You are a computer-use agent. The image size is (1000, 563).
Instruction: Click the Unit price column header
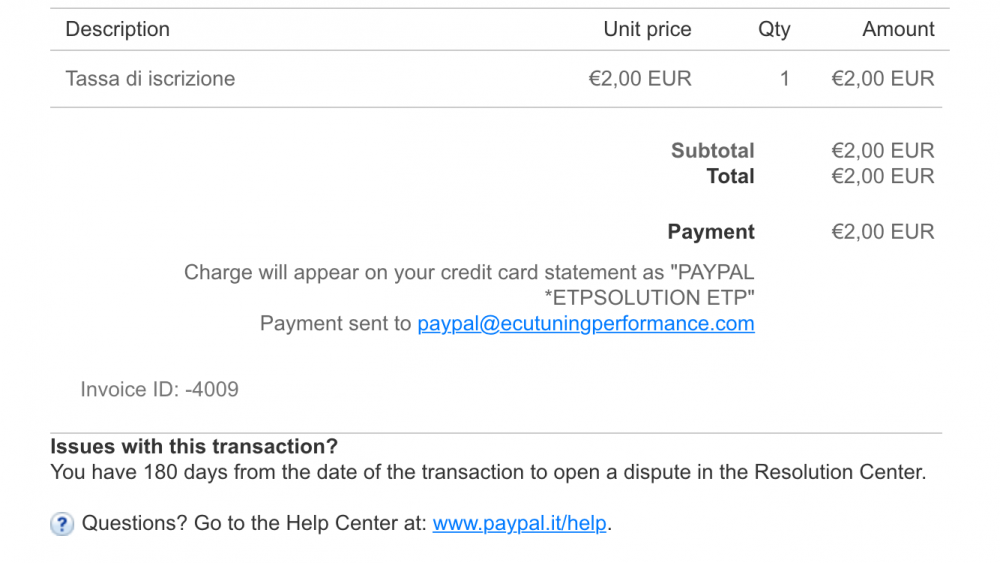pos(647,30)
